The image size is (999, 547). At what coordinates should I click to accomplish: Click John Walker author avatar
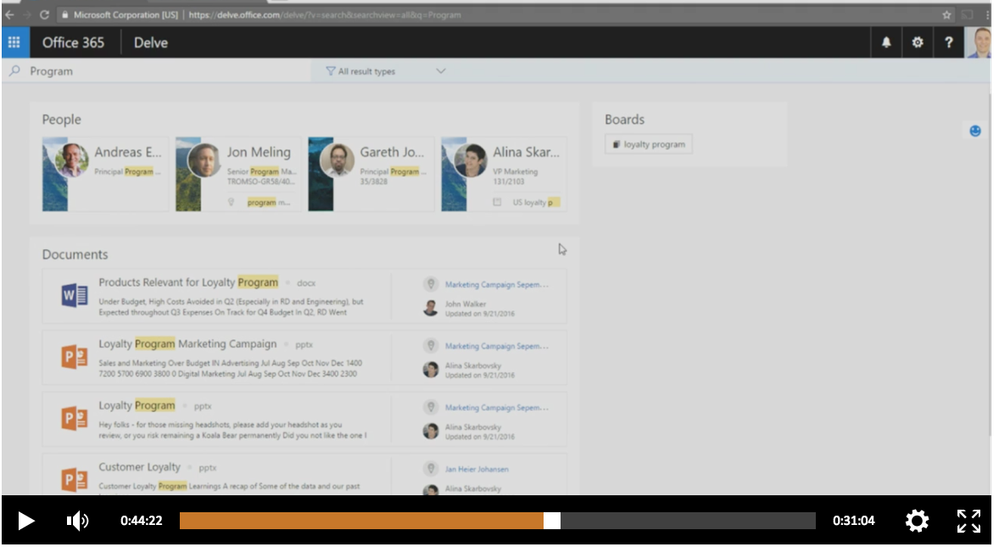(x=431, y=308)
